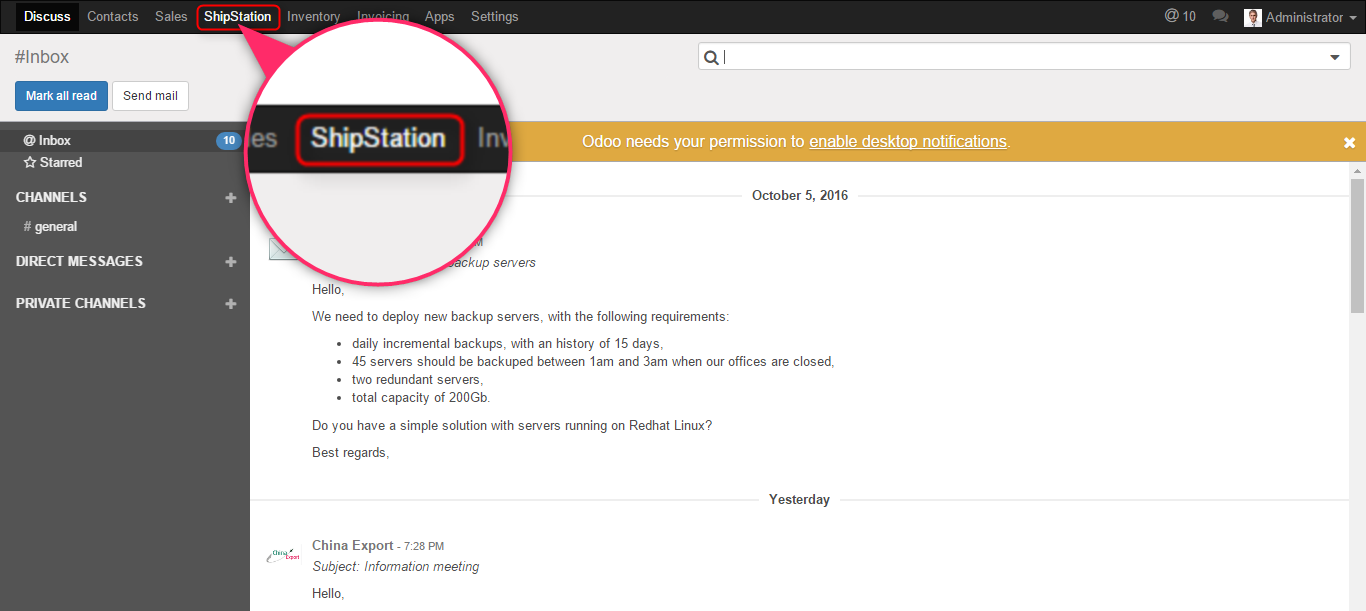Click China Export sender avatar
The image size is (1366, 611).
(x=284, y=555)
